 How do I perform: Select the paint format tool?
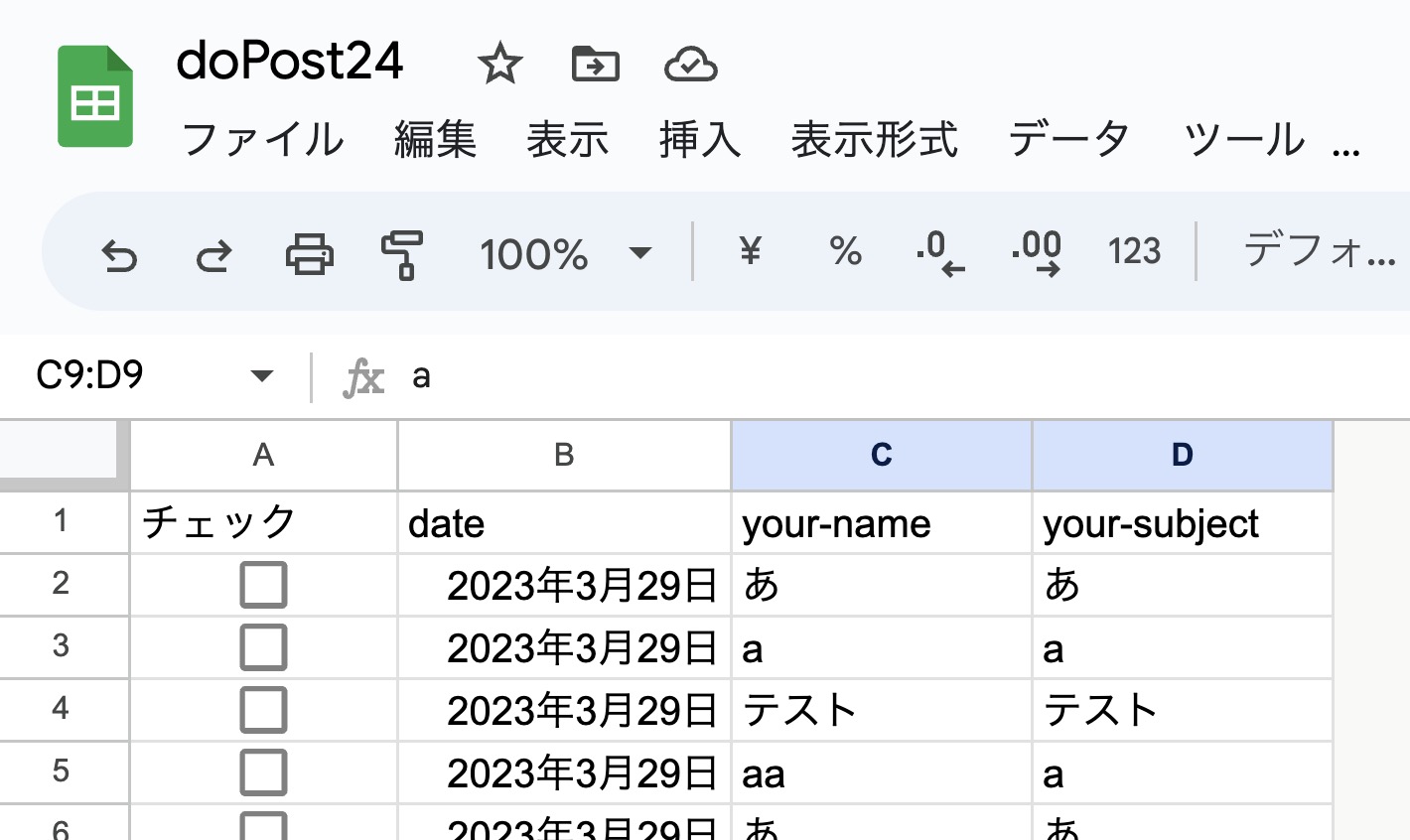click(402, 254)
